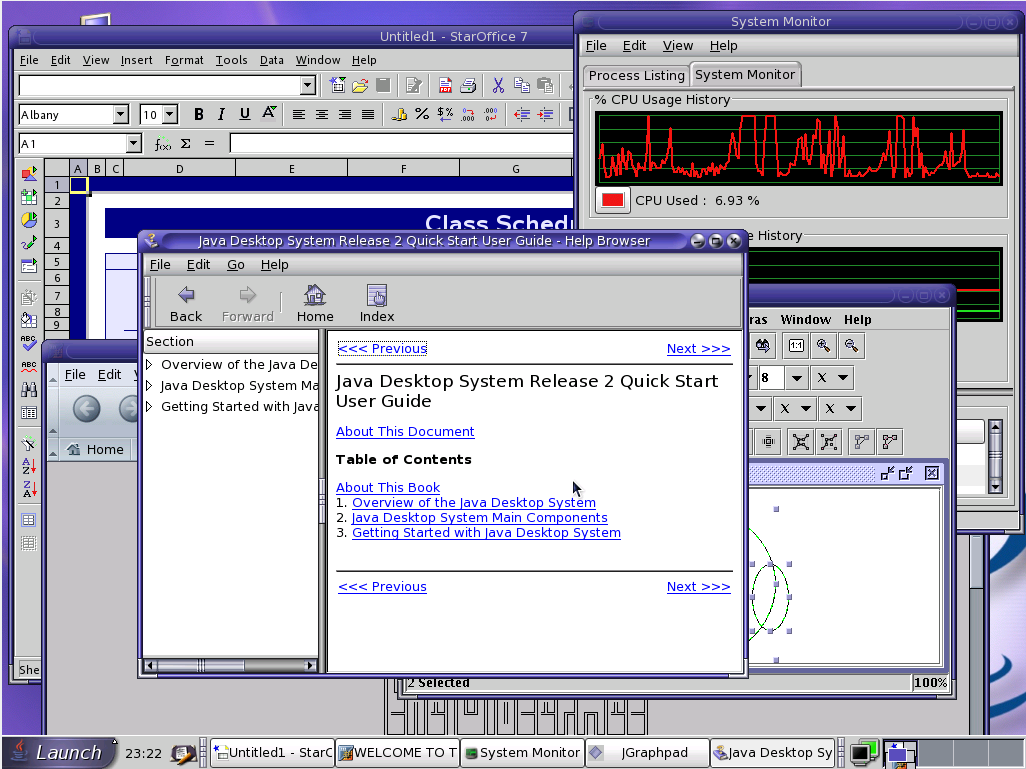
Task: Click column header F in spreadsheet
Action: 404,169
